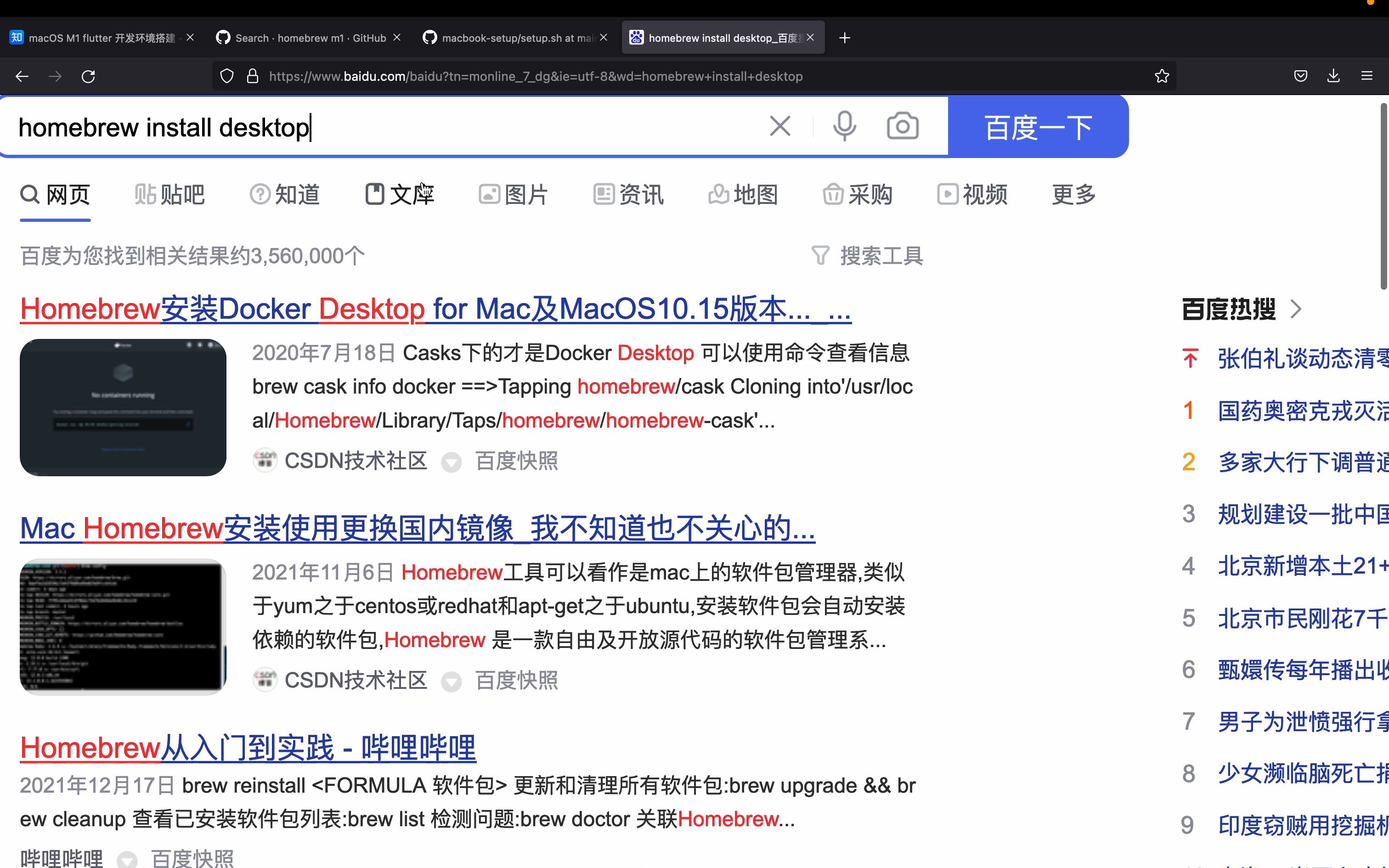Open hot search 男子为泄愤强行
The image size is (1389, 868).
[x=1303, y=721]
